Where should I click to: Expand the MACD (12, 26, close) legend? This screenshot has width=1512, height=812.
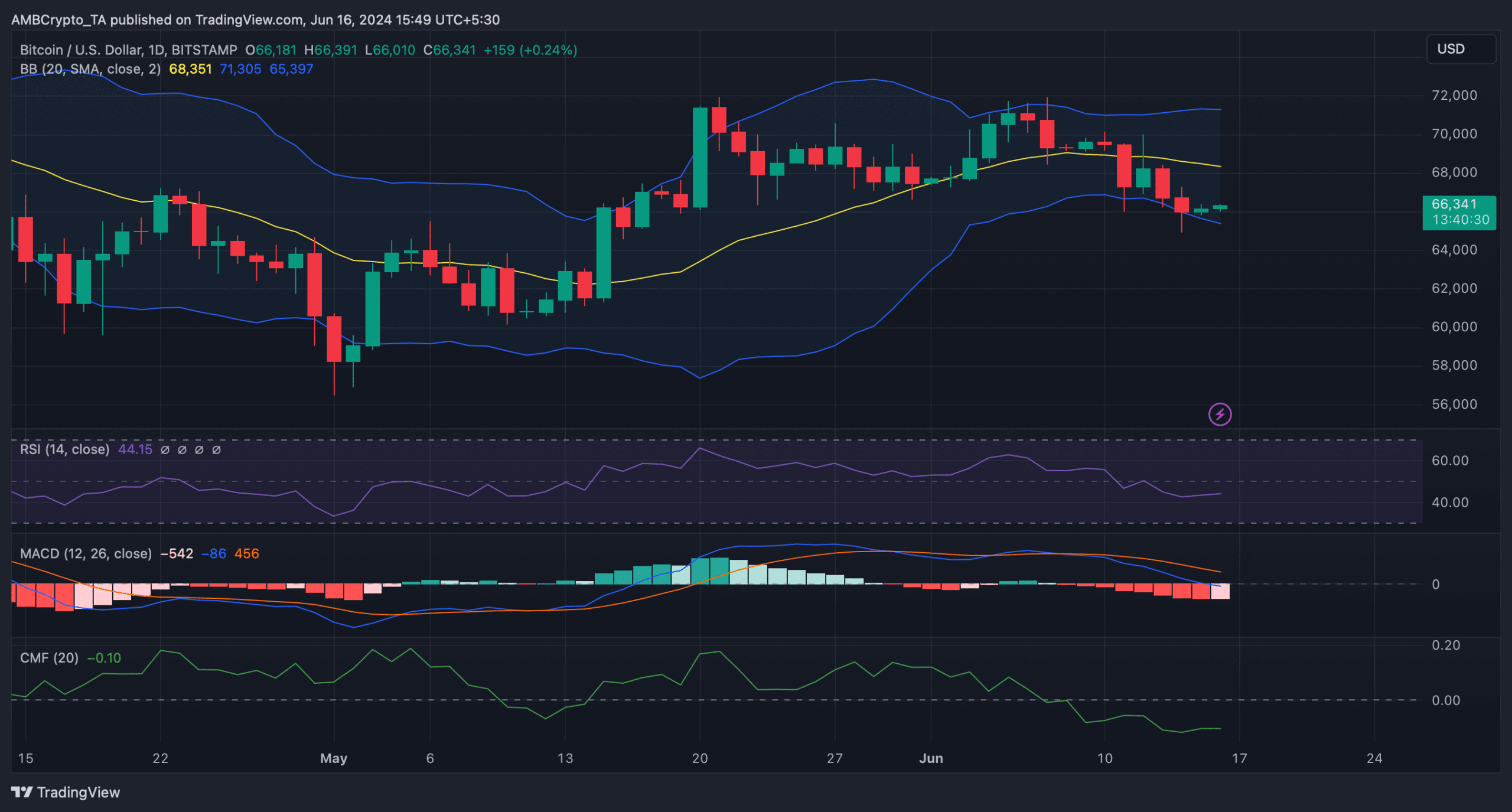tap(86, 554)
